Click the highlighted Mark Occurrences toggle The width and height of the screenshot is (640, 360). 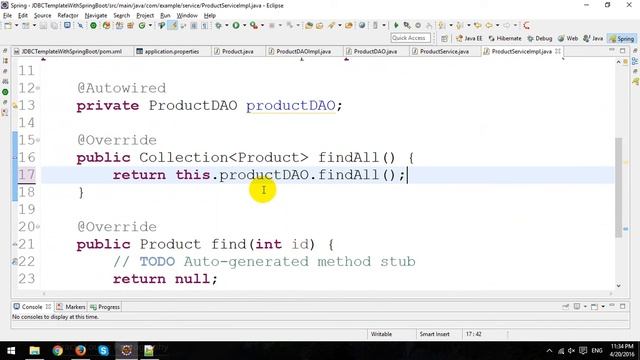point(173,25)
